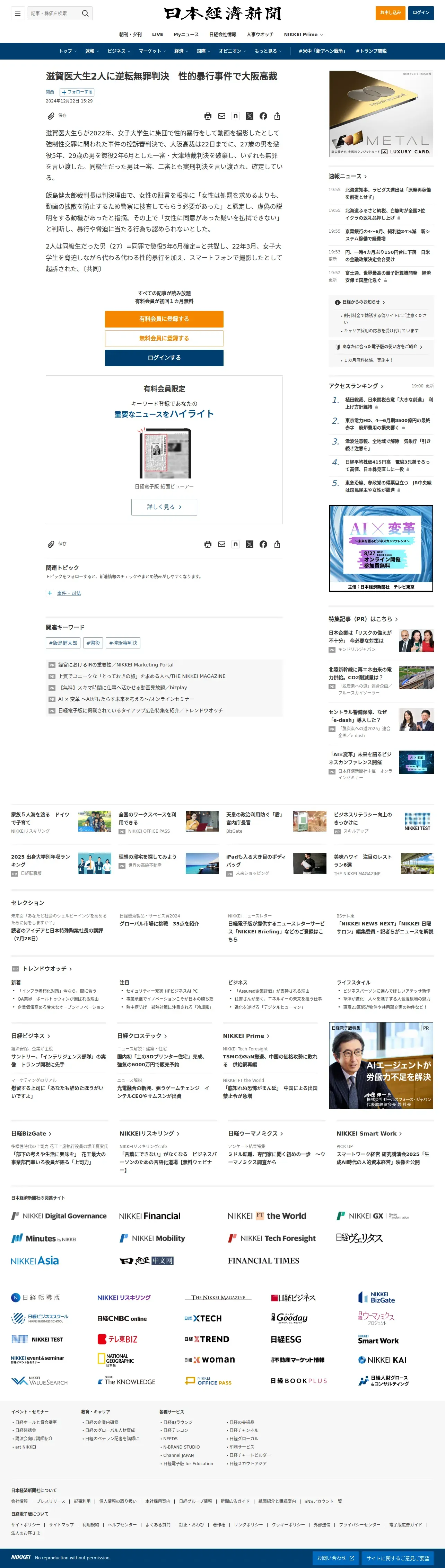
Task: Open the hamburger menu icon
Action: [x=18, y=13]
